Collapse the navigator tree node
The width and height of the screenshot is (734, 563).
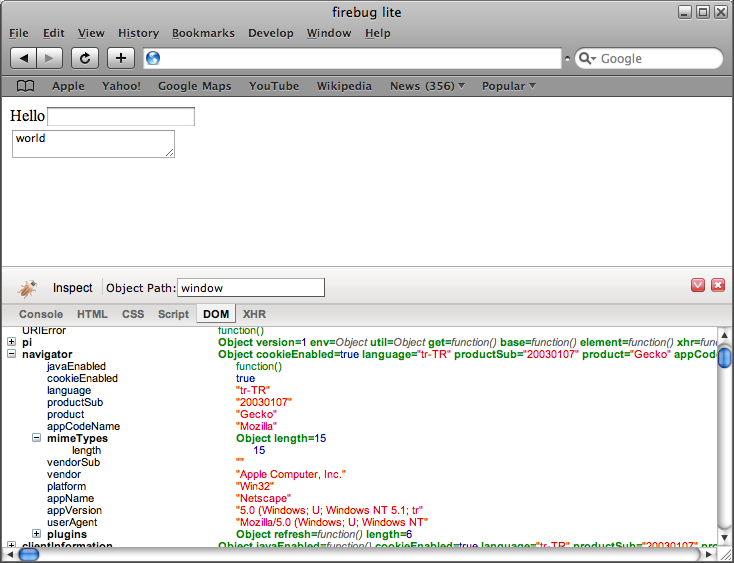11,354
